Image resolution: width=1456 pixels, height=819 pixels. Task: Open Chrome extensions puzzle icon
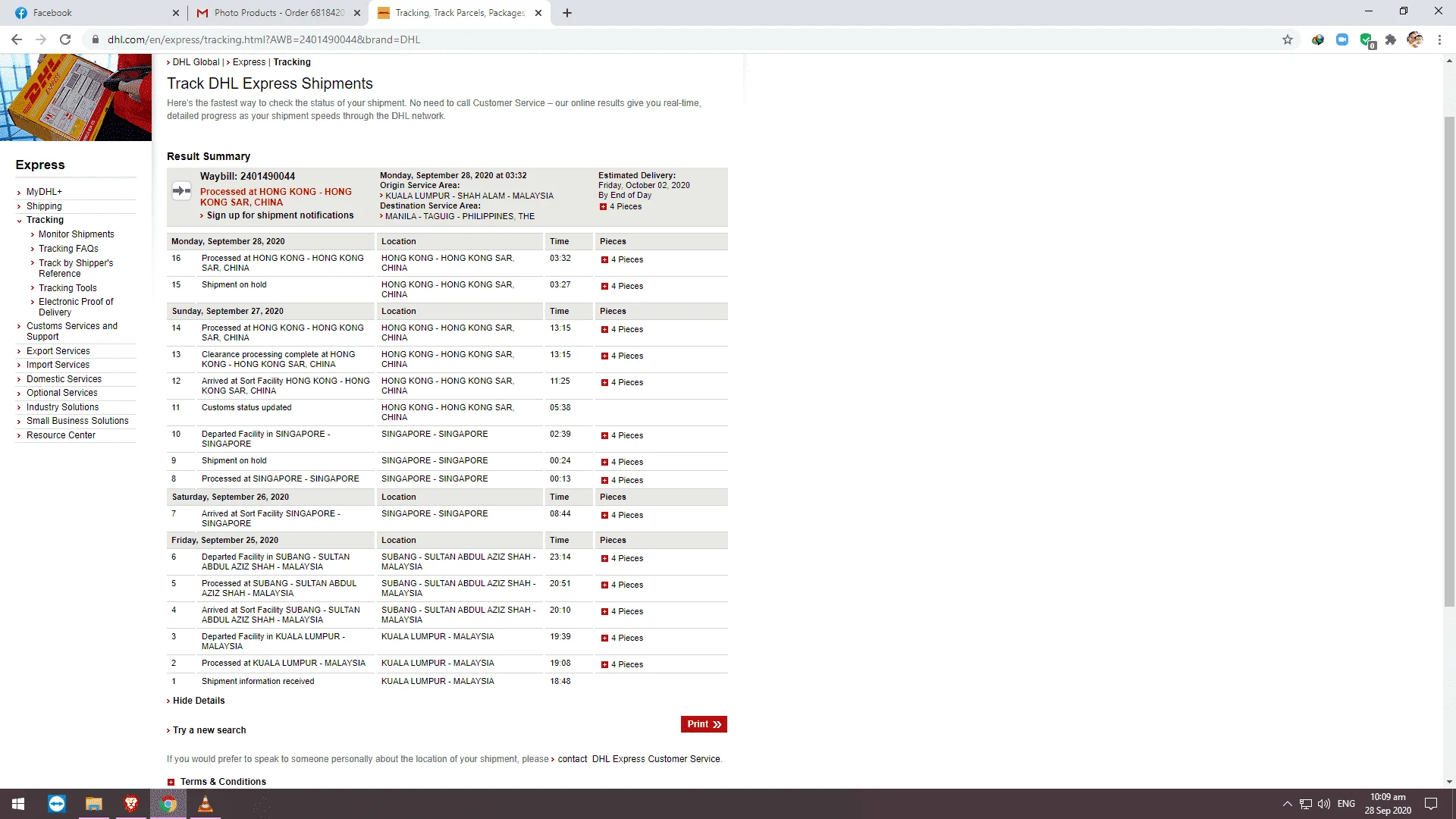(x=1391, y=39)
